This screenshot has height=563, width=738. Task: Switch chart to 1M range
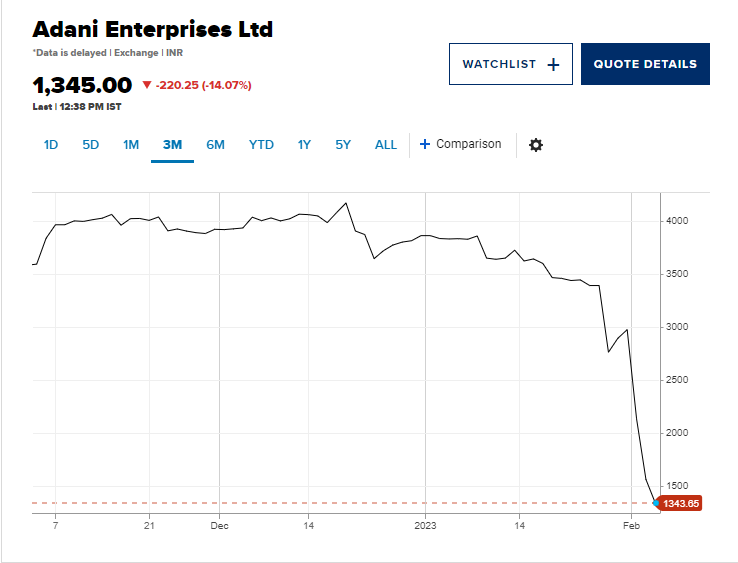(x=131, y=145)
